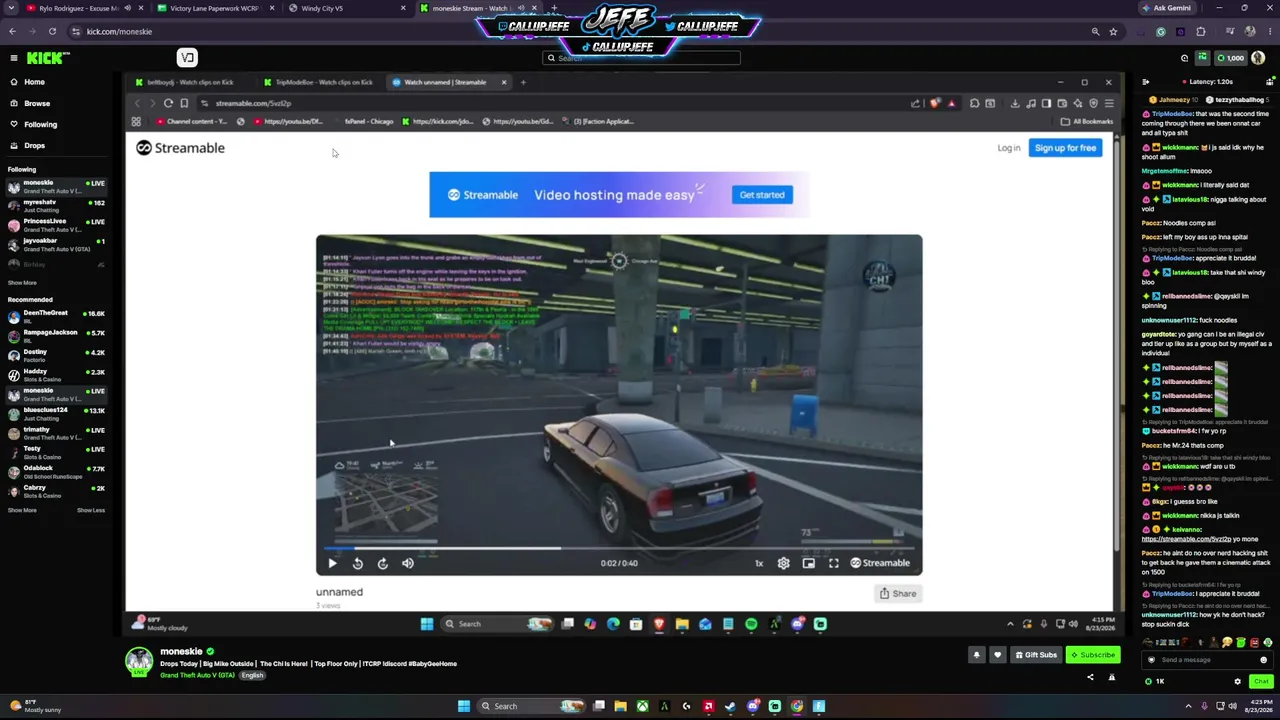The image size is (1280, 720).
Task: Open the jayvoakbar channel in Following
Action: (57, 245)
